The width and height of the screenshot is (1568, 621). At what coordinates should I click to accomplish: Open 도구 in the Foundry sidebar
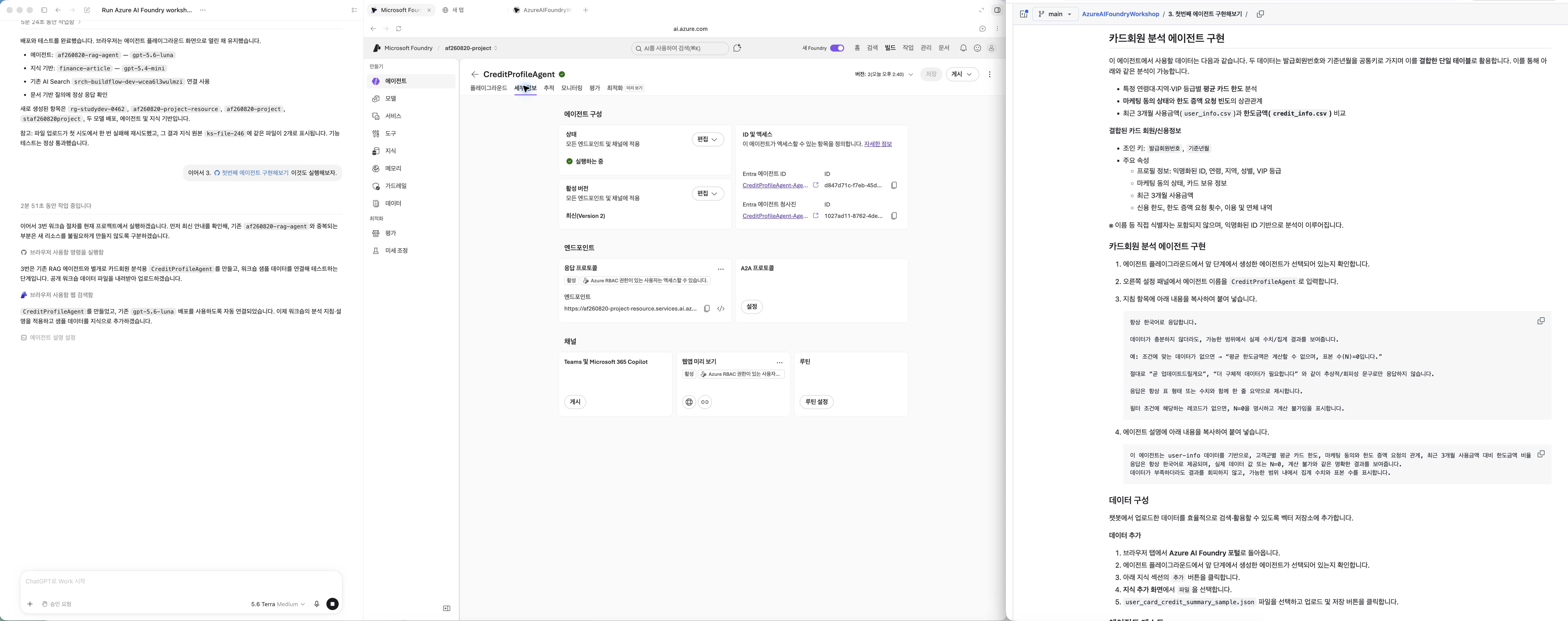[411, 133]
